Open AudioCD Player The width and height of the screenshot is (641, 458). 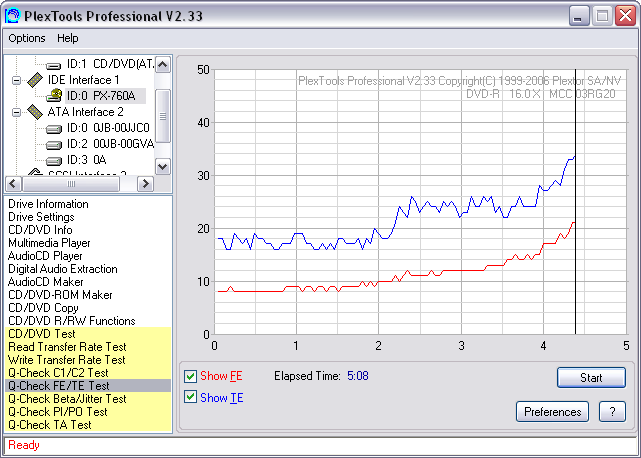click(45, 256)
